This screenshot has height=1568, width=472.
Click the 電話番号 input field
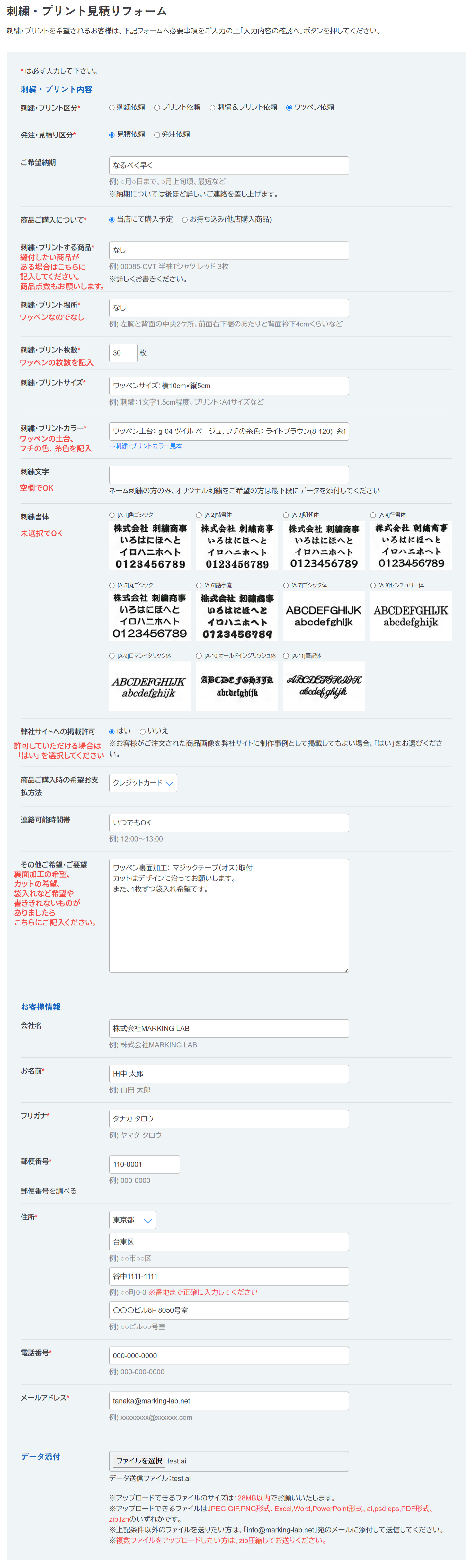(x=229, y=1356)
